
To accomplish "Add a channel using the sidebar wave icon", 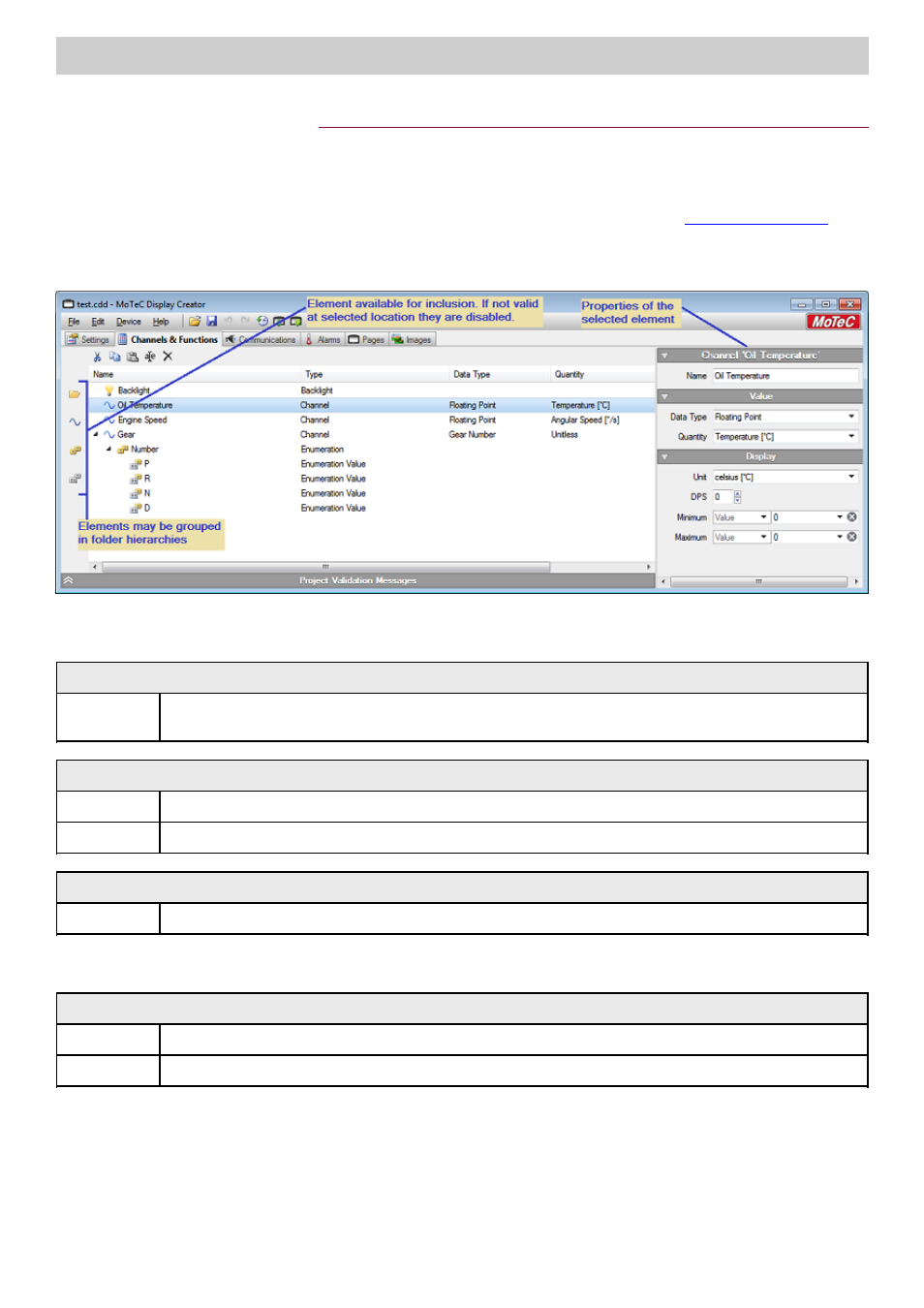I will click(75, 422).
